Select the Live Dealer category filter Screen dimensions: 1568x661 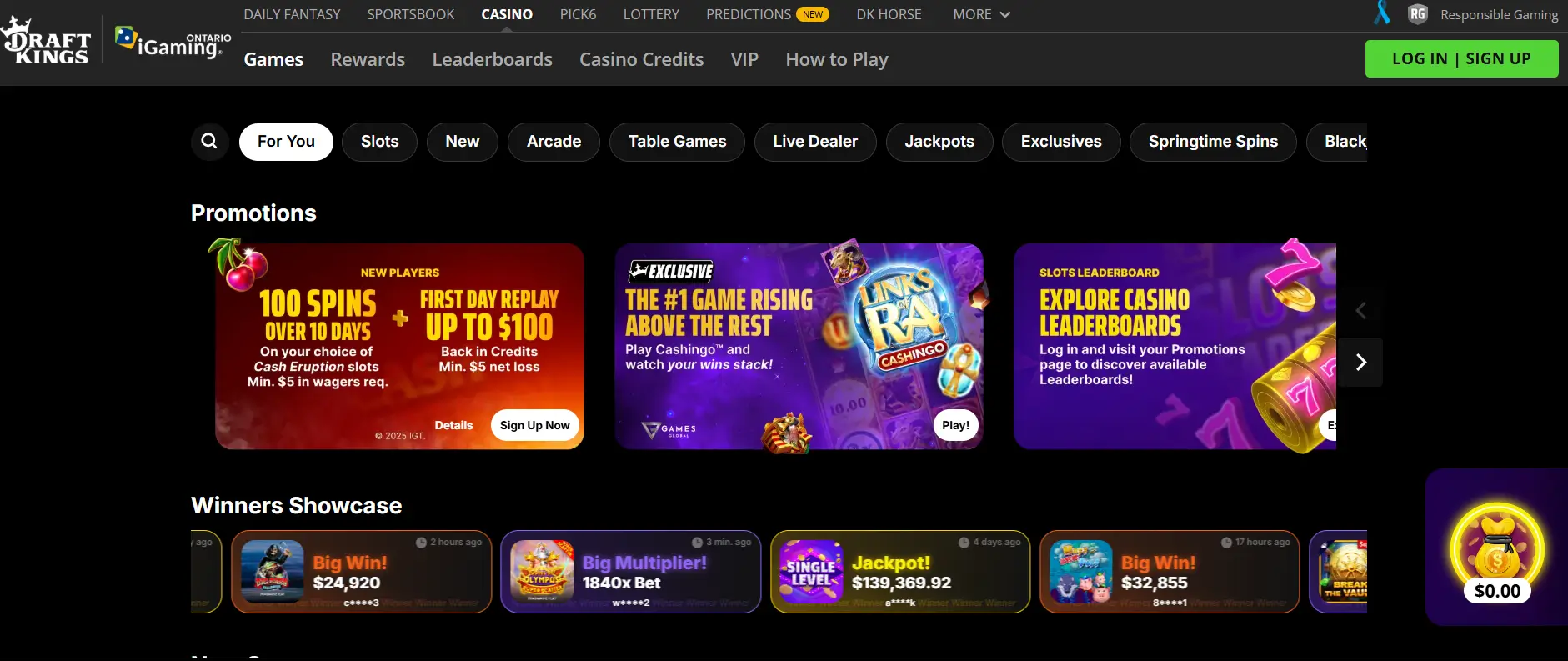tap(815, 142)
